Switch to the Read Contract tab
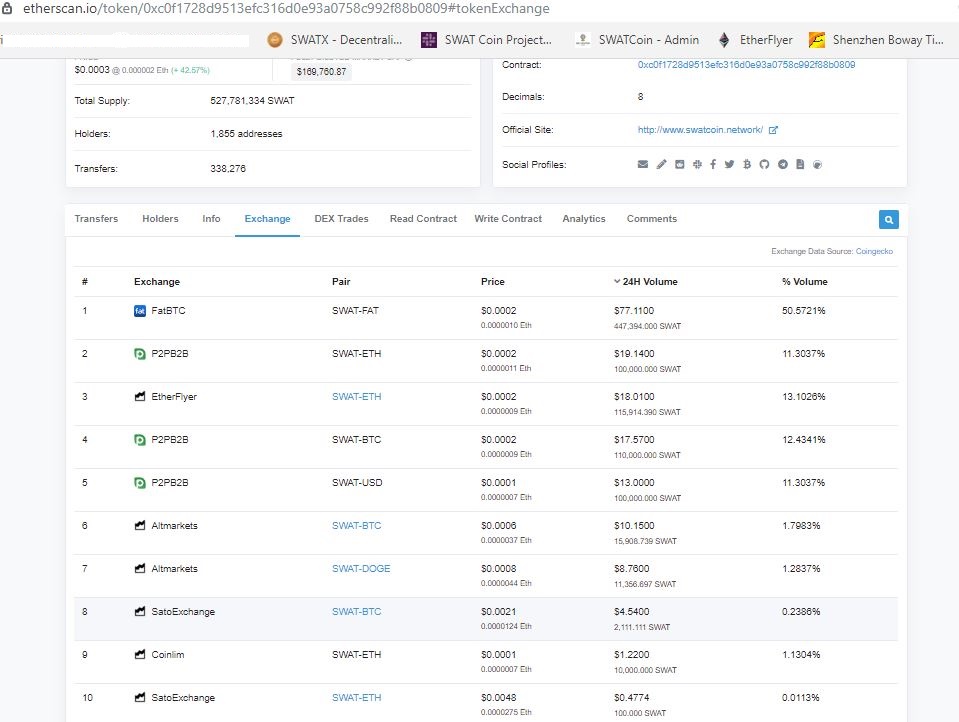This screenshot has width=959, height=722. coord(423,218)
